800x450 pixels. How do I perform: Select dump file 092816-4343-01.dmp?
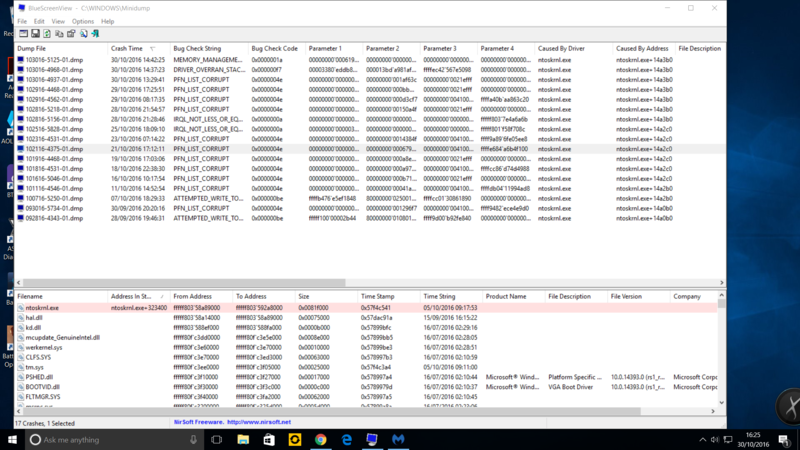54,218
